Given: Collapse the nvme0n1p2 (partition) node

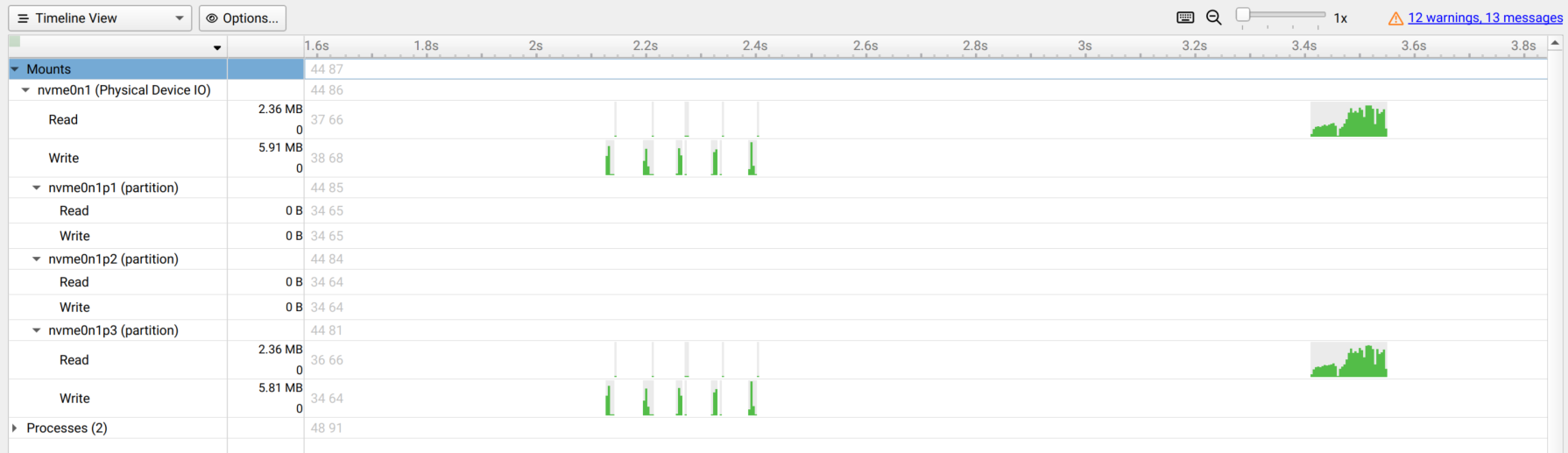Looking at the screenshot, I should point(37,259).
